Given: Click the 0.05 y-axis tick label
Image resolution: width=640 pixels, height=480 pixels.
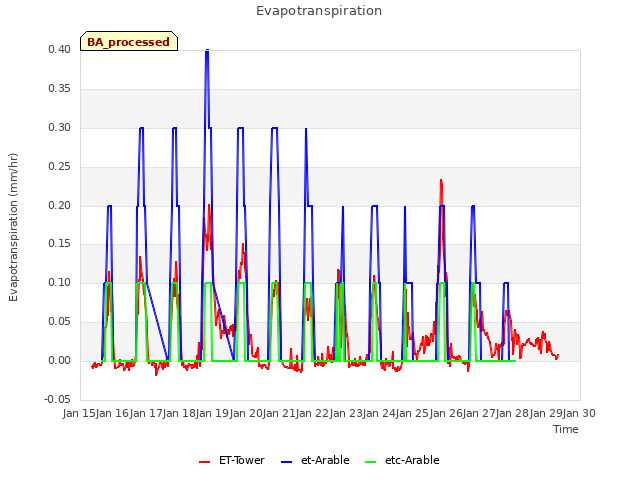Looking at the screenshot, I should pos(59,322).
